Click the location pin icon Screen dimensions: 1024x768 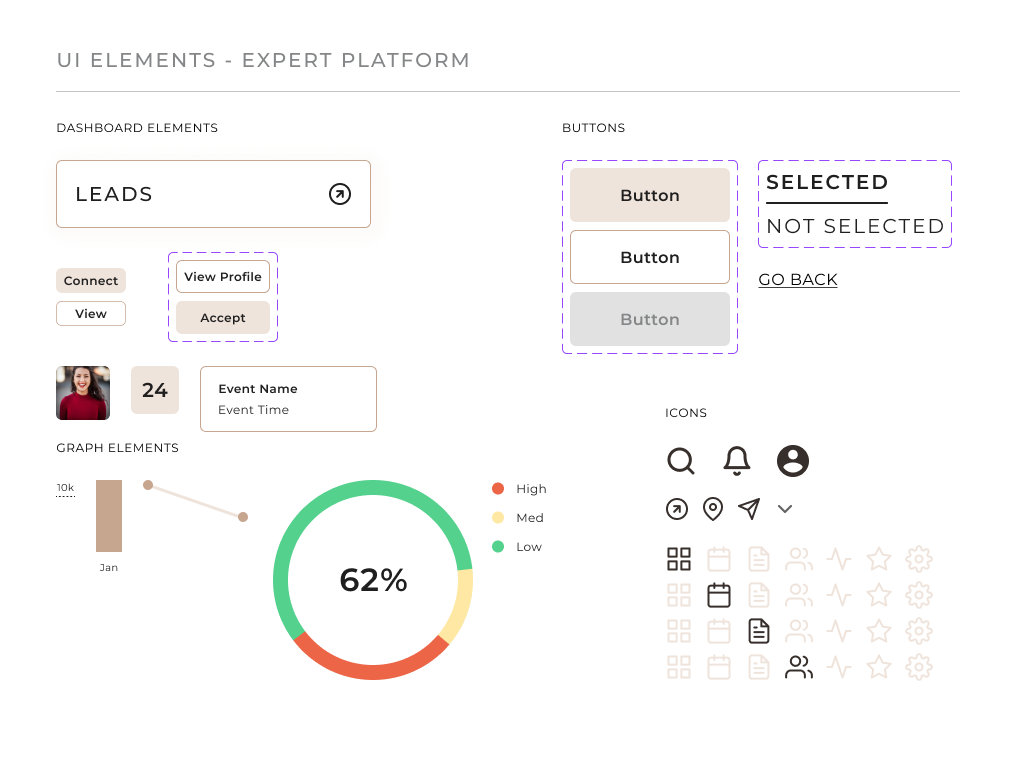(x=713, y=509)
